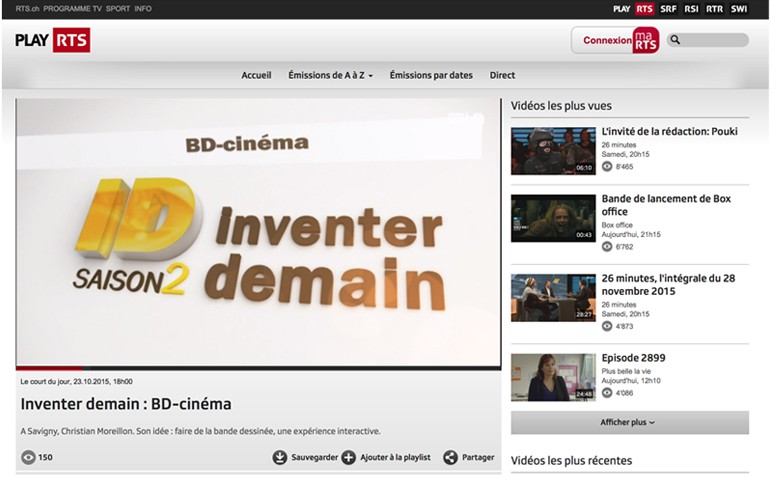
Task: Click the Play RTS logo
Action: pos(52,40)
